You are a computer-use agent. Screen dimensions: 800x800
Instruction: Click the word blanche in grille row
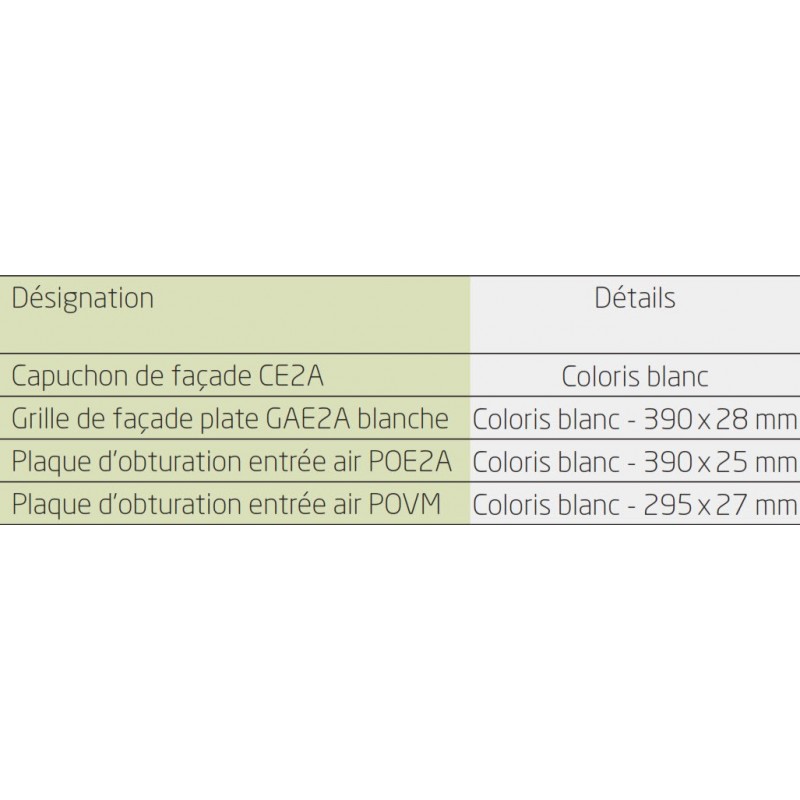coord(403,419)
